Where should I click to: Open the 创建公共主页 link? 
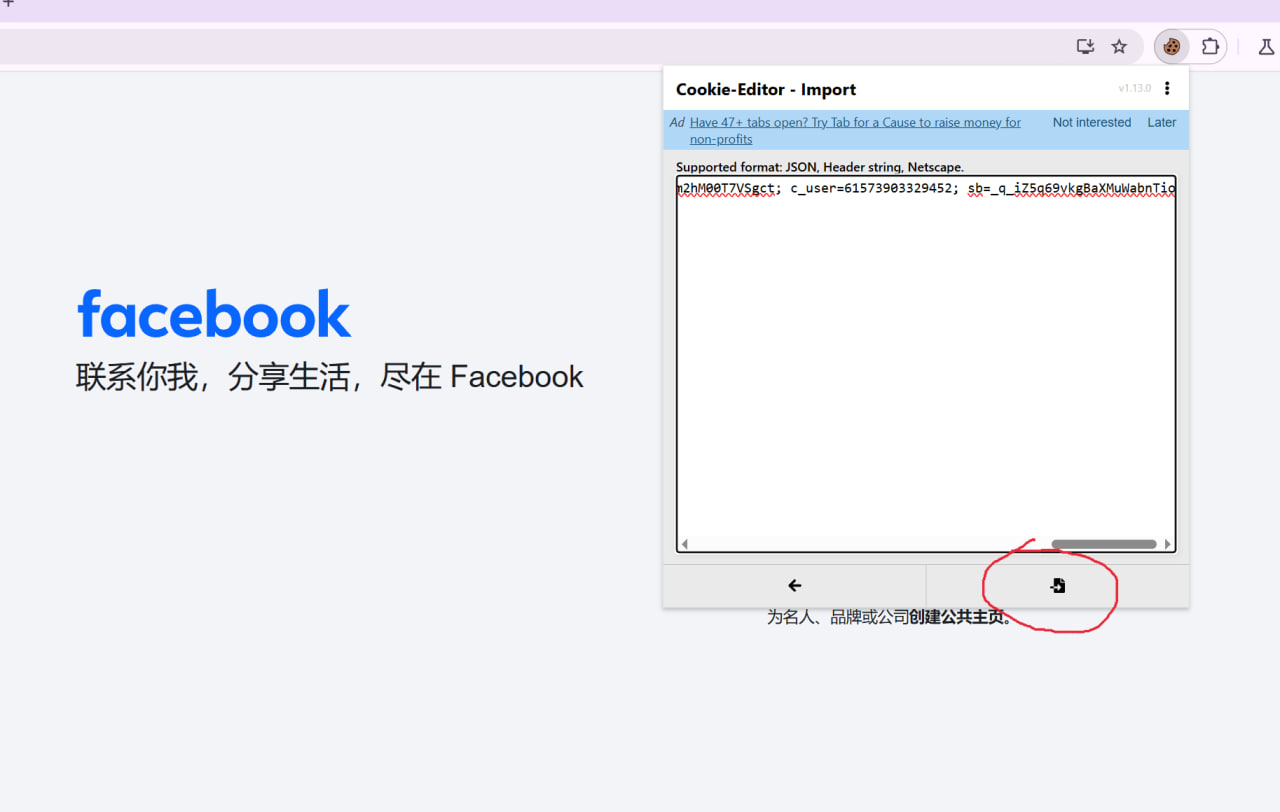coord(958,618)
